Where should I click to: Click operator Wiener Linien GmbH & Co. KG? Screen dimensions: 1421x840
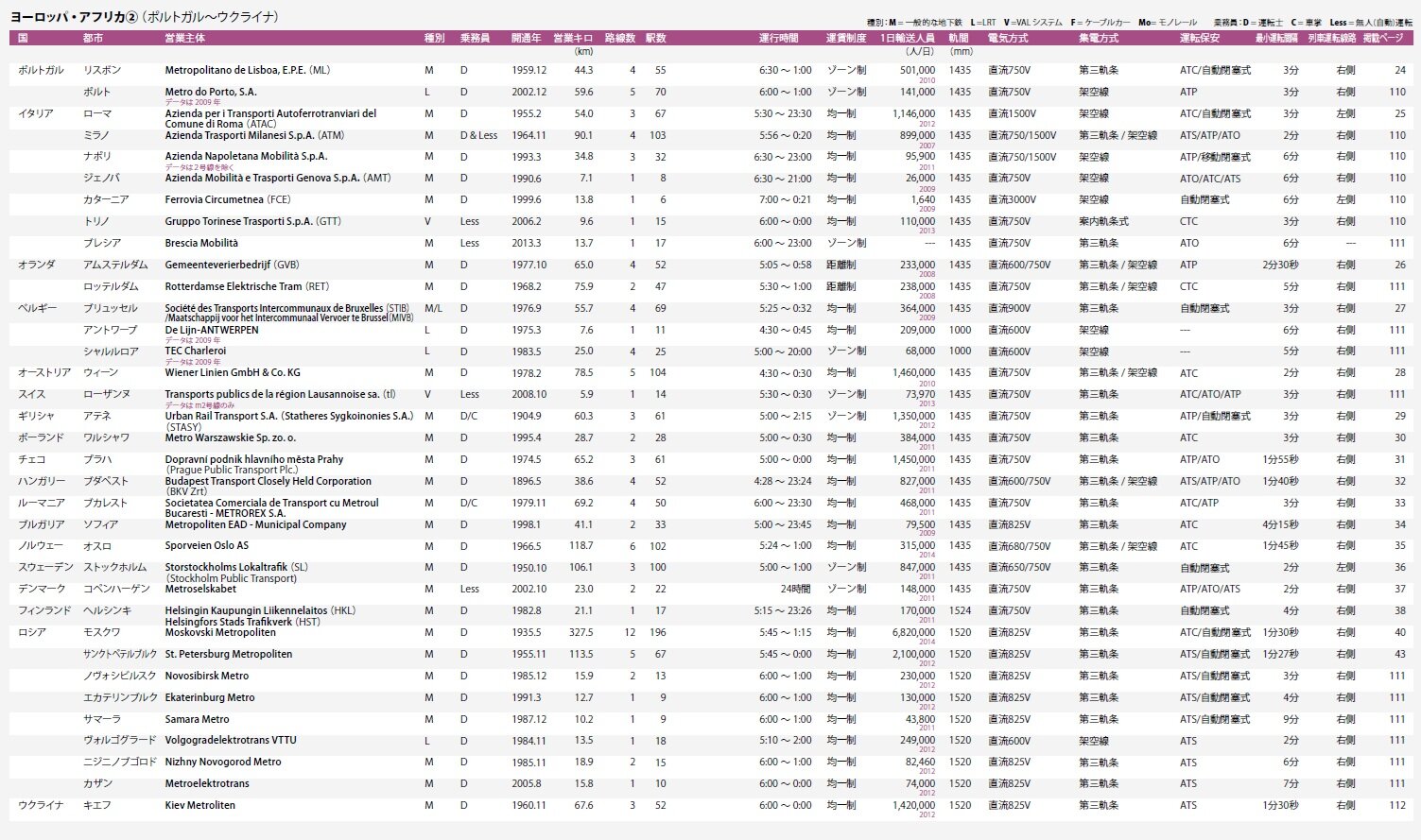point(233,373)
